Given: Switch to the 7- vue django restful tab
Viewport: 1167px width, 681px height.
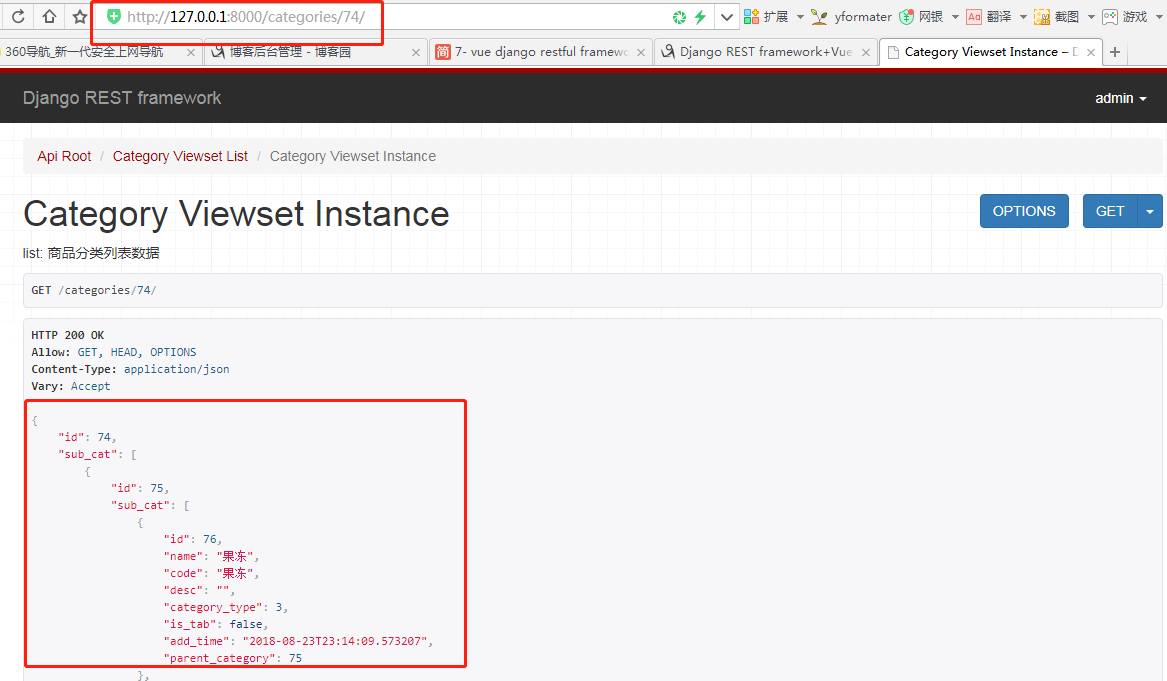Looking at the screenshot, I should (x=542, y=52).
